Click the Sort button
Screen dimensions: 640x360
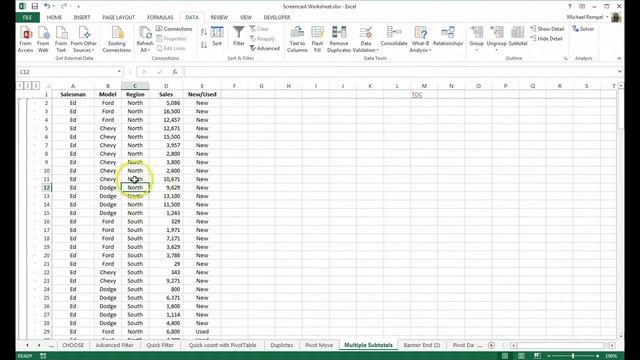217,36
